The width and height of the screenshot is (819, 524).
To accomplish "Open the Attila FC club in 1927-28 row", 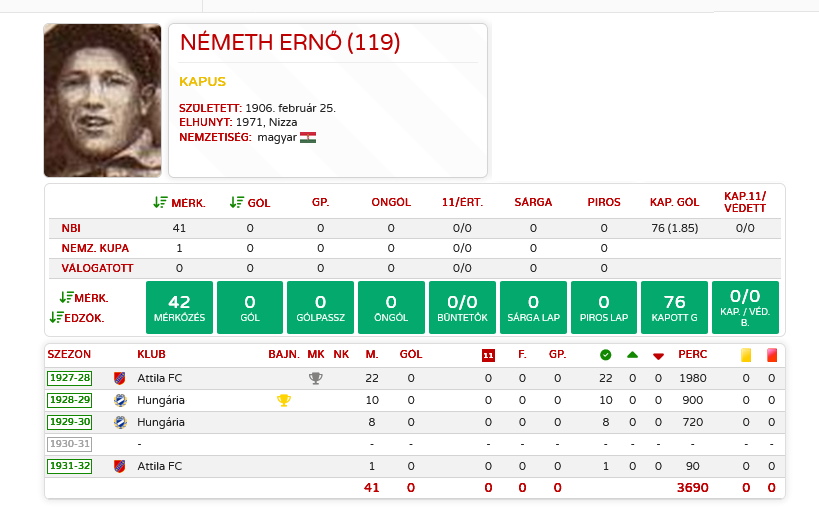I will [159, 378].
